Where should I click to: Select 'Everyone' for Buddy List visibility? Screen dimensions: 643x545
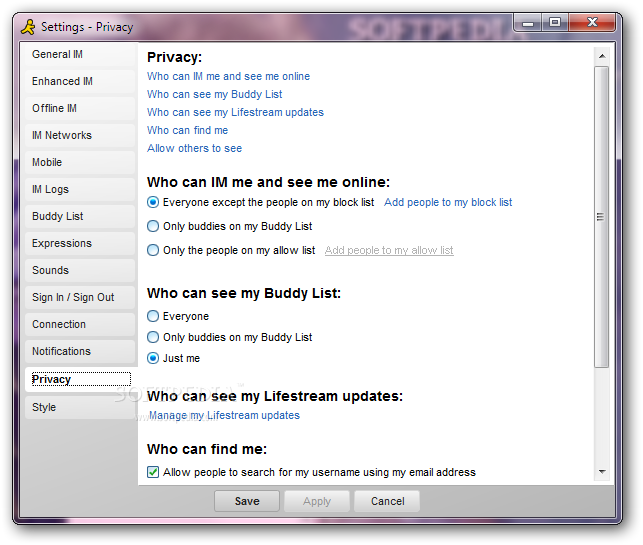coord(153,316)
